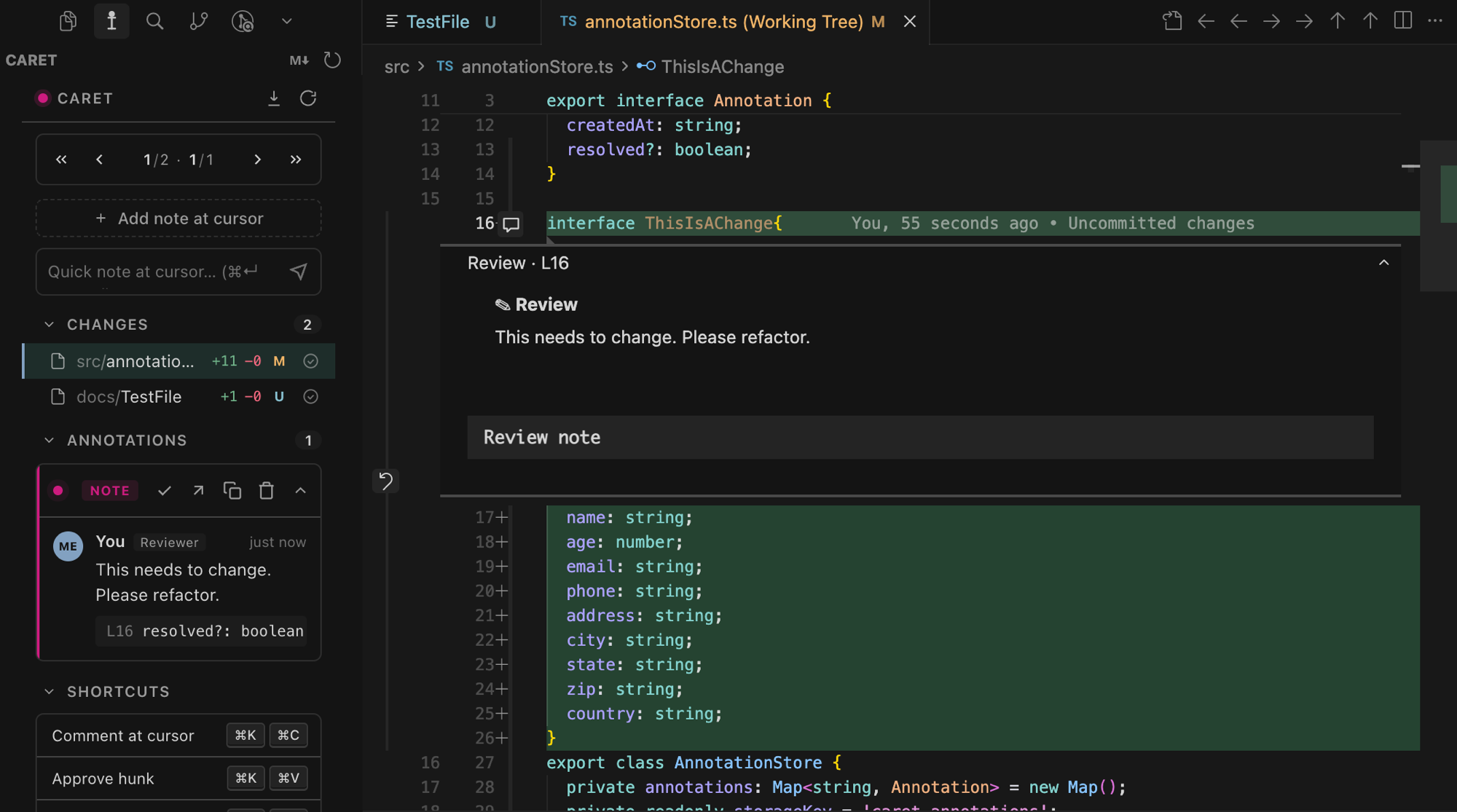Click the L16 resolved?: boolean snippet
Viewport: 1457px width, 812px height.
201,631
